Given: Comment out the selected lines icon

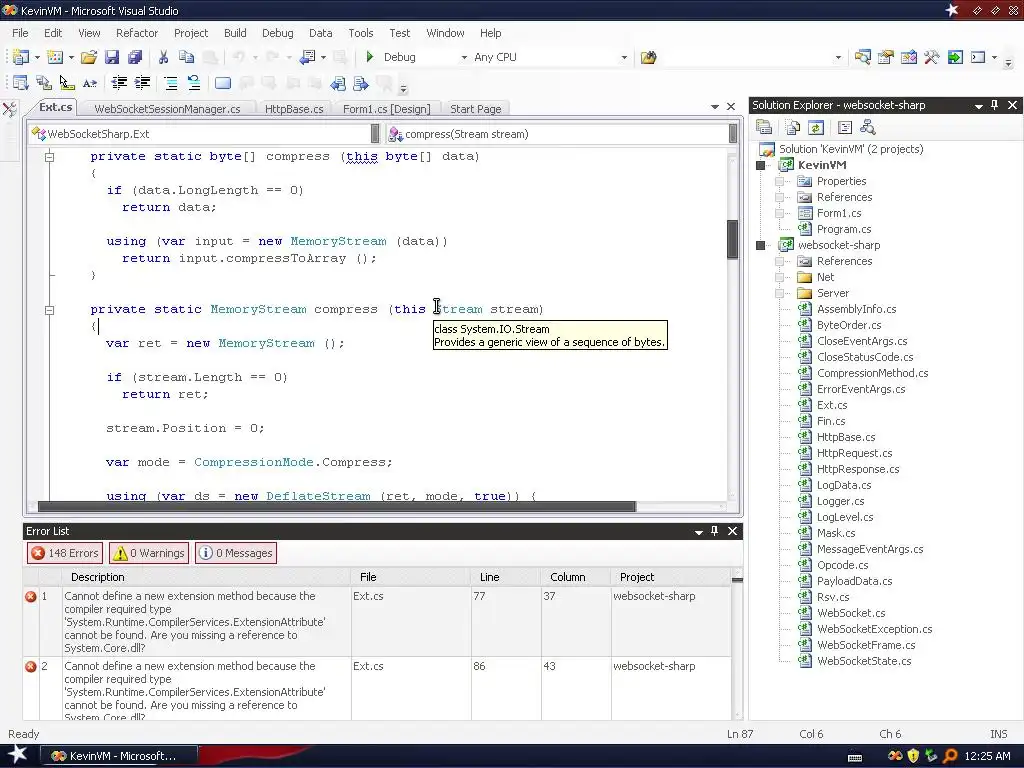Looking at the screenshot, I should coord(171,83).
